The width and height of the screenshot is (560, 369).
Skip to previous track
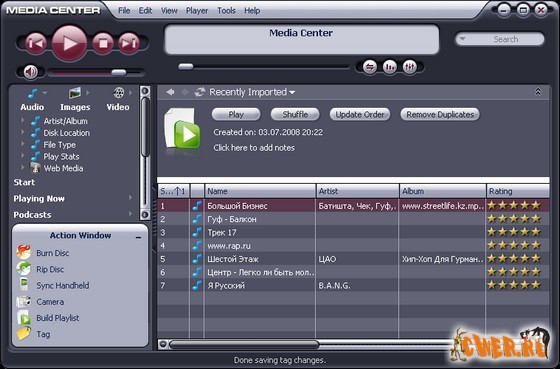click(36, 43)
